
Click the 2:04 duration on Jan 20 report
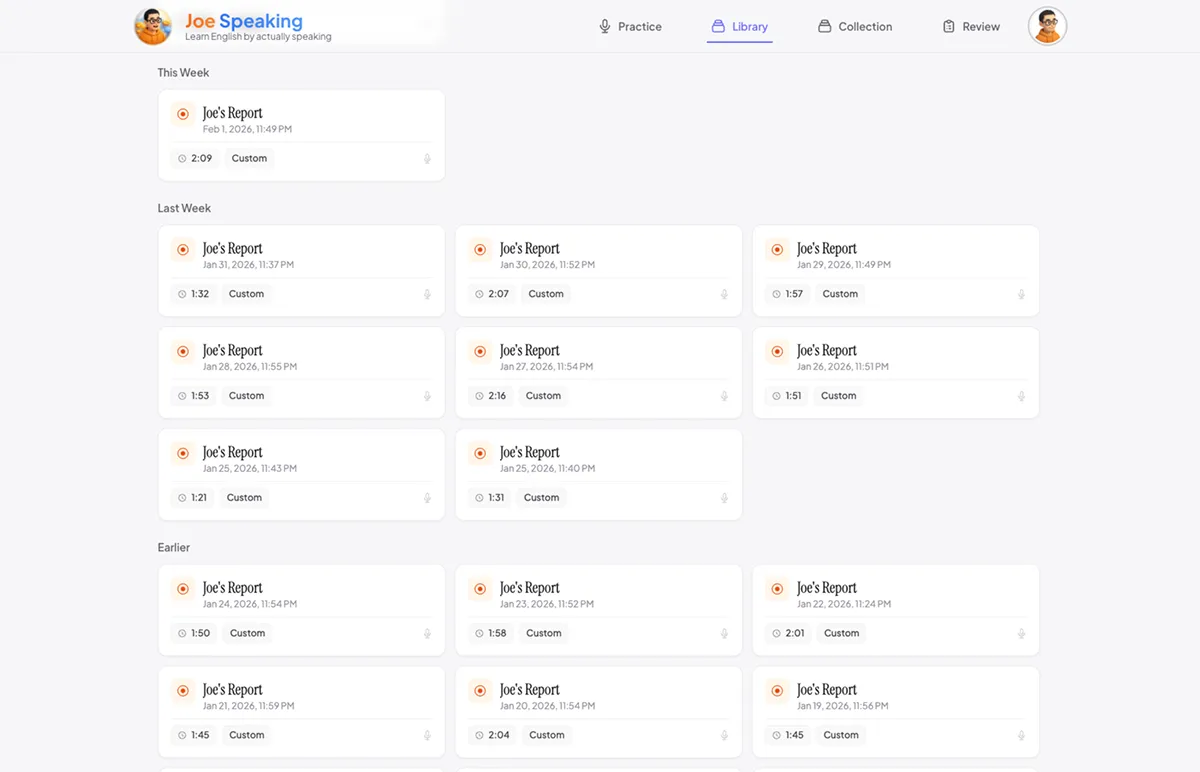click(x=498, y=735)
